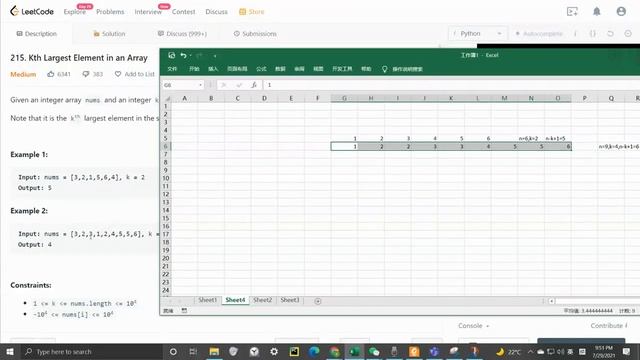Image resolution: width=640 pixels, height=360 pixels.
Task: Switch to Excel Sheet3 tab
Action: (290, 300)
